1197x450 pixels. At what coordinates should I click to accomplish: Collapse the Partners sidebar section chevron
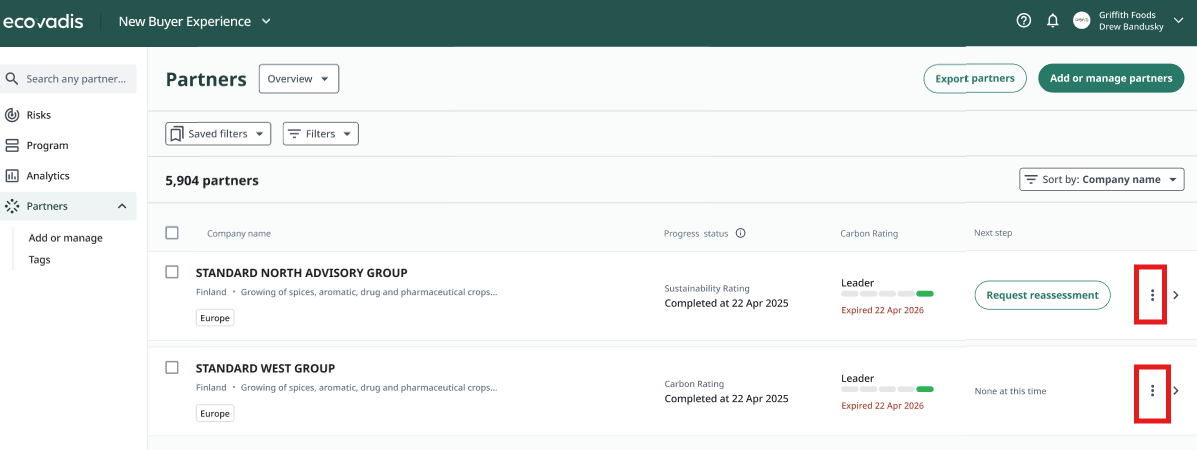tap(122, 206)
